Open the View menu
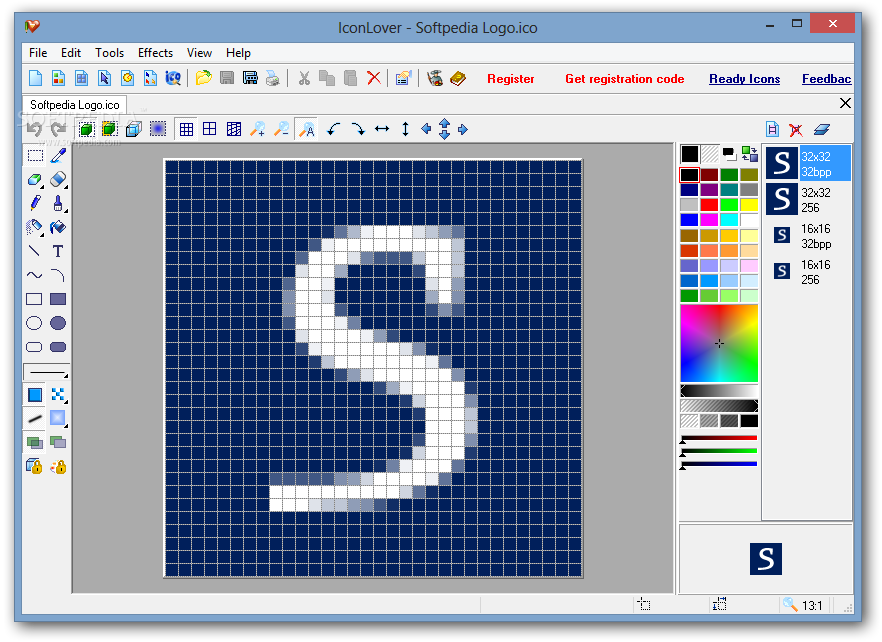 click(x=199, y=53)
